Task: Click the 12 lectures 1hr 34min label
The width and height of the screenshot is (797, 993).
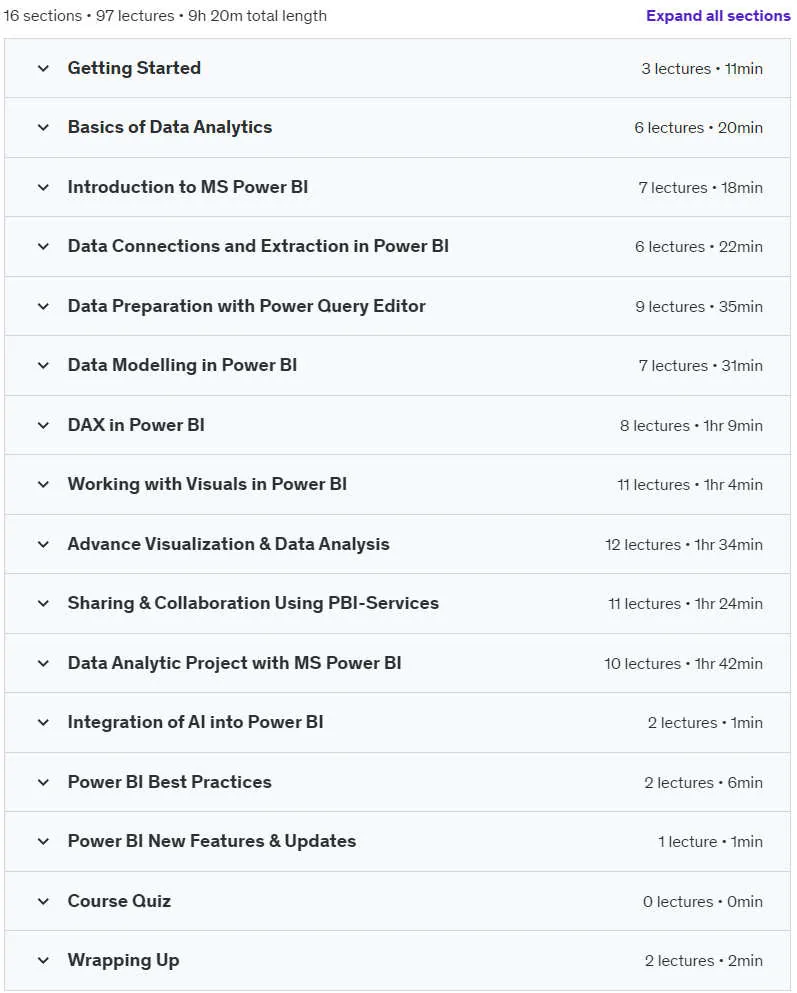Action: click(x=684, y=545)
